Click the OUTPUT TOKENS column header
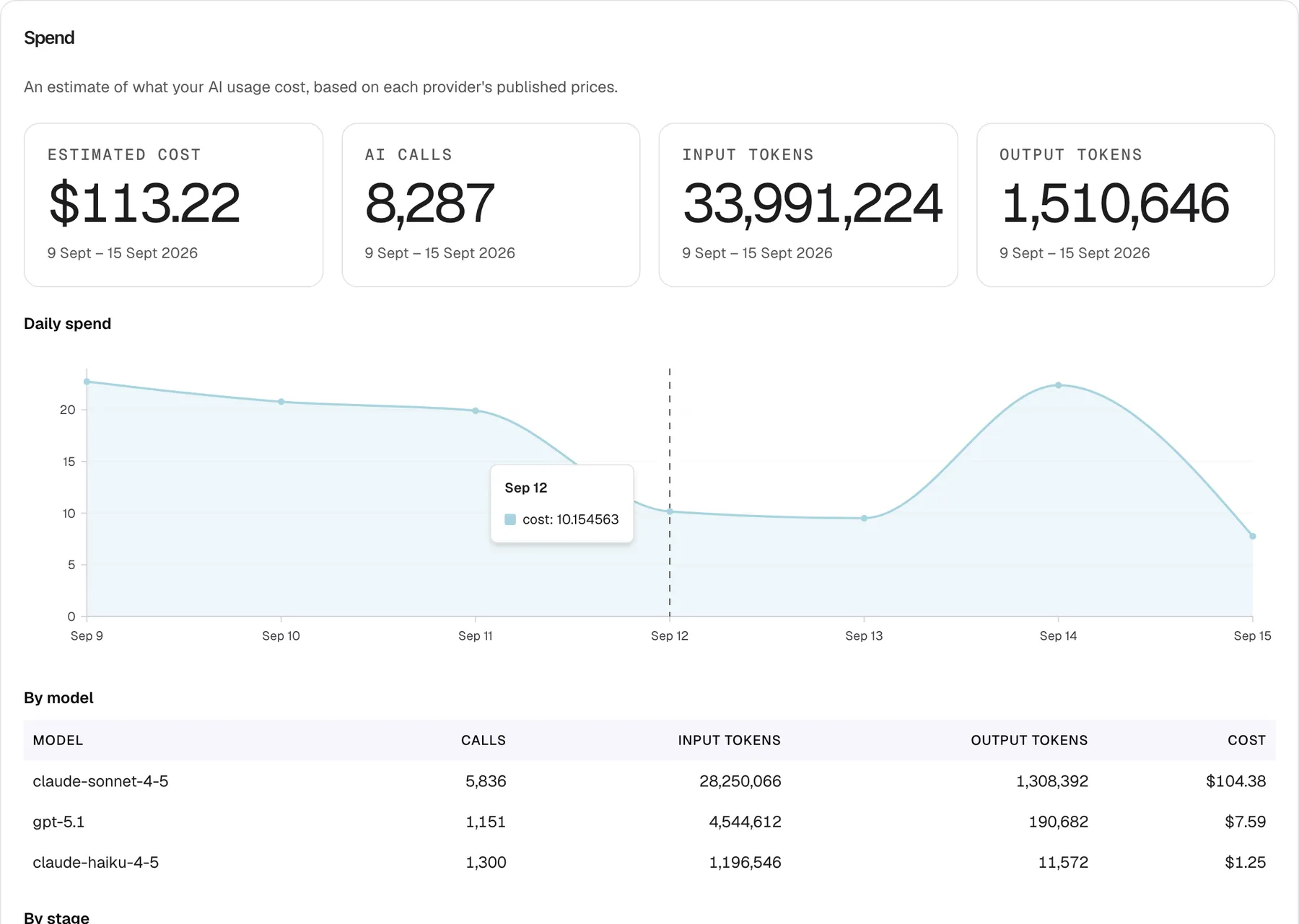 click(1029, 740)
